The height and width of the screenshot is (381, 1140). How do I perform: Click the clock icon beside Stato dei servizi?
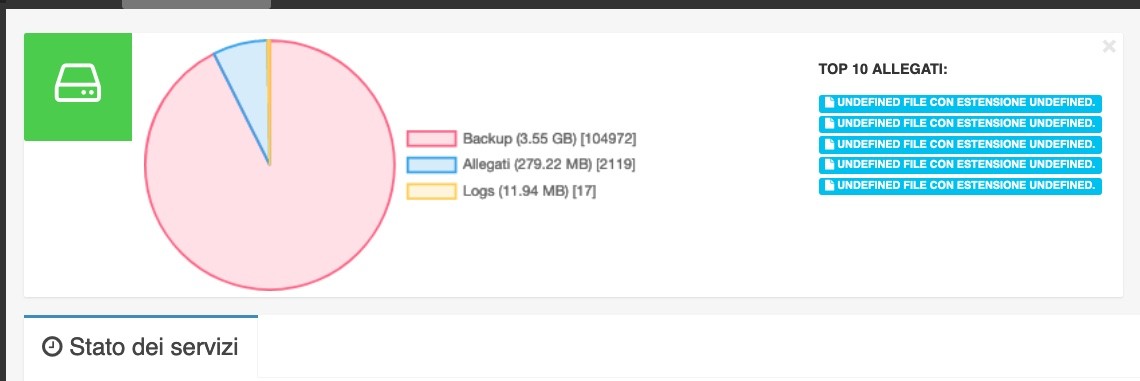coord(52,348)
